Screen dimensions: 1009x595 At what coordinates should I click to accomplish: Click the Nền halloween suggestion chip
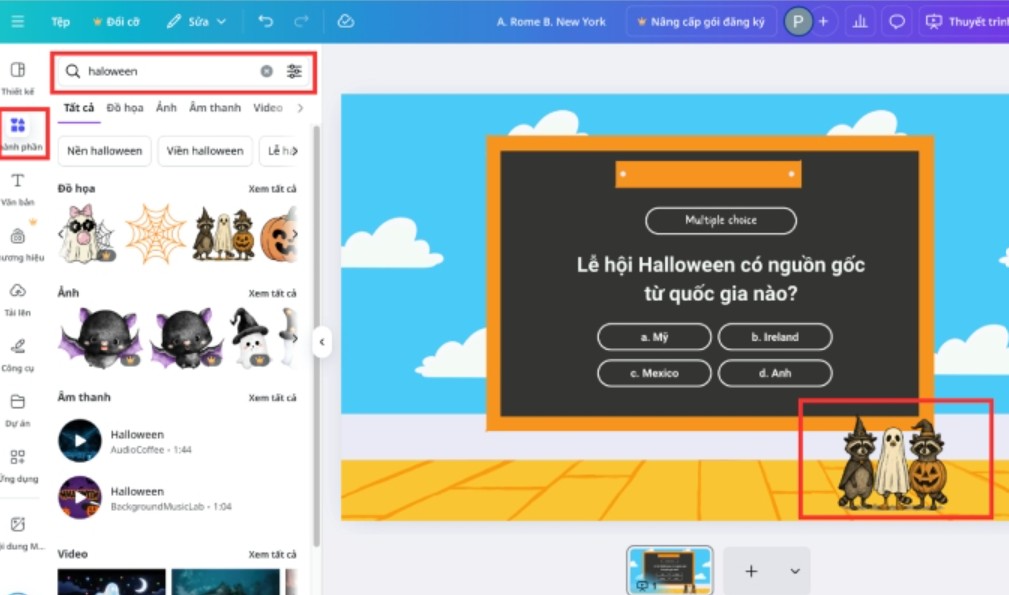104,151
